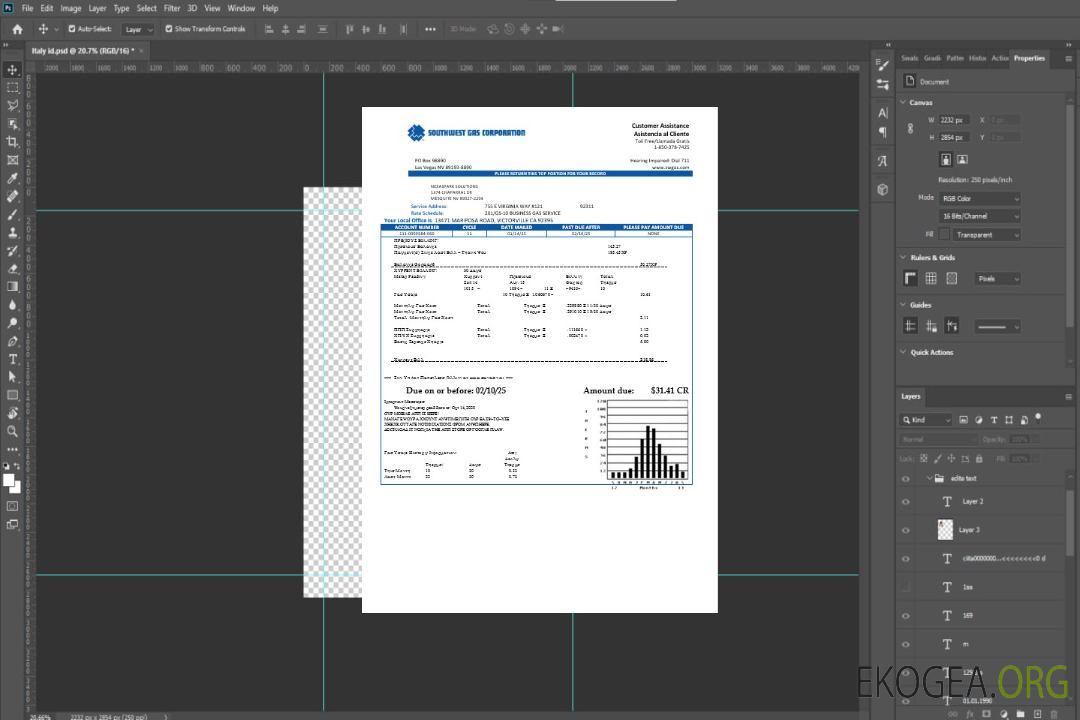Select the Move tool in the left toolbar
The image size is (1080, 720).
[12, 70]
